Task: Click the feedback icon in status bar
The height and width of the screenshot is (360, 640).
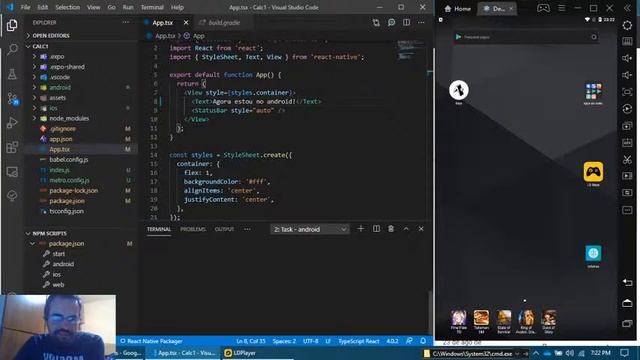Action: (409, 341)
